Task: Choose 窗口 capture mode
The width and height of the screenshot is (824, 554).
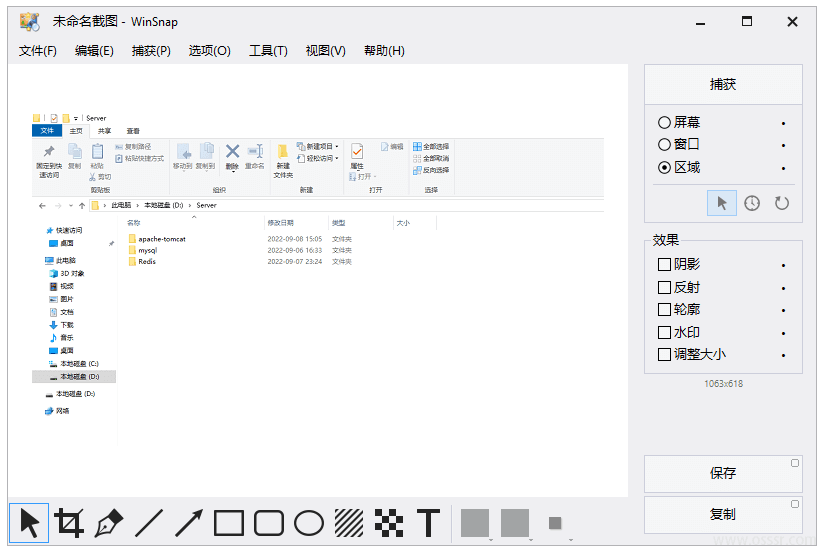Action: point(679,145)
